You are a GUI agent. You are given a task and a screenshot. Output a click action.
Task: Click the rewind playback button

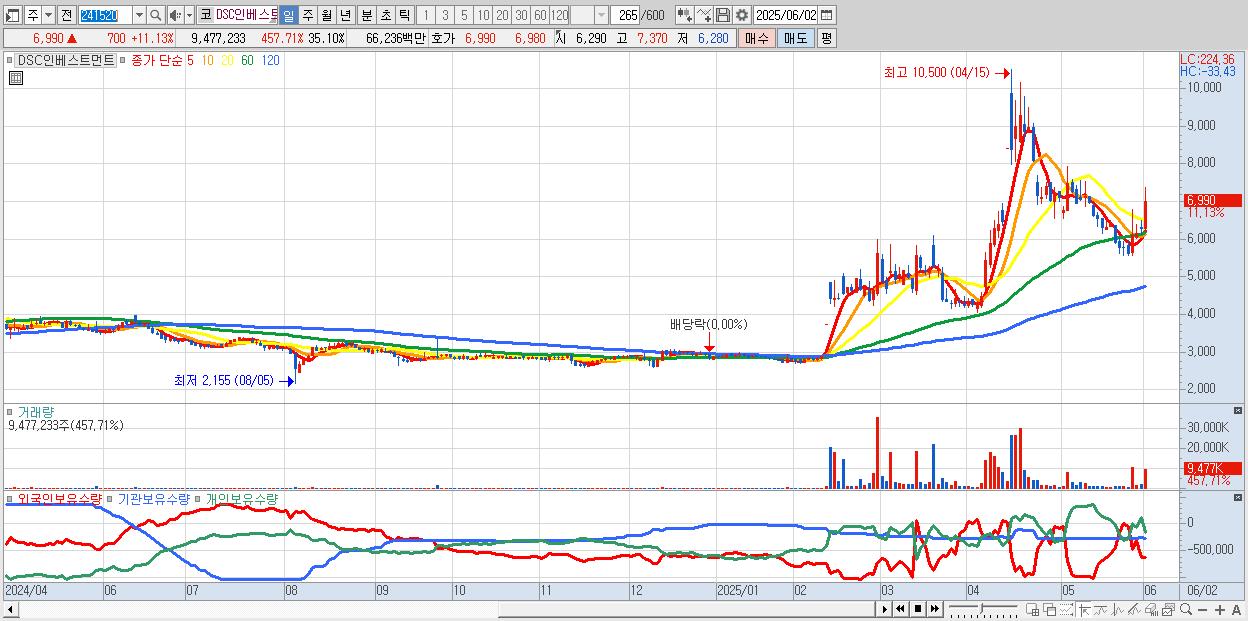coord(900,609)
